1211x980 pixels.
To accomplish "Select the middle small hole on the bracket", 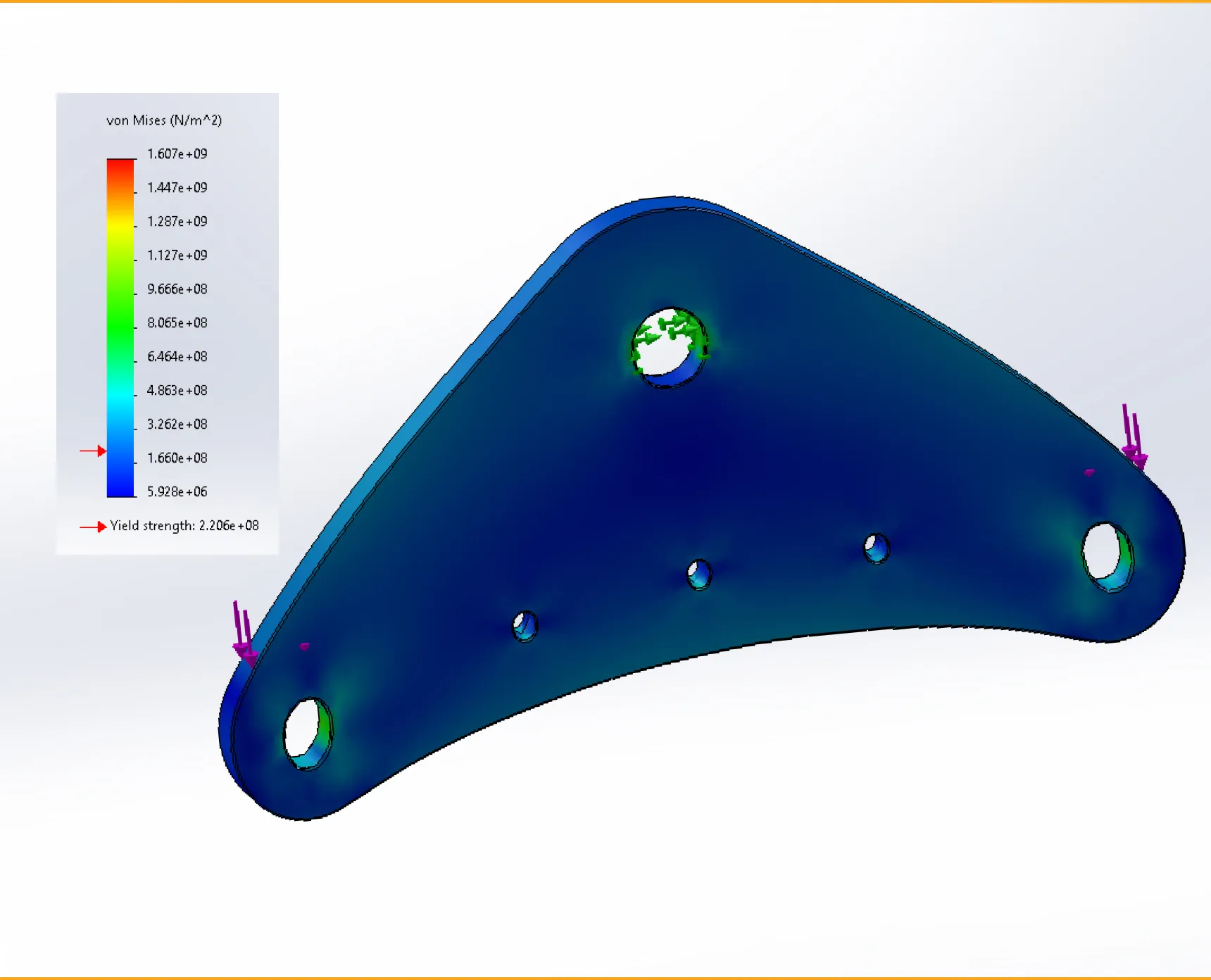I will pos(699,574).
